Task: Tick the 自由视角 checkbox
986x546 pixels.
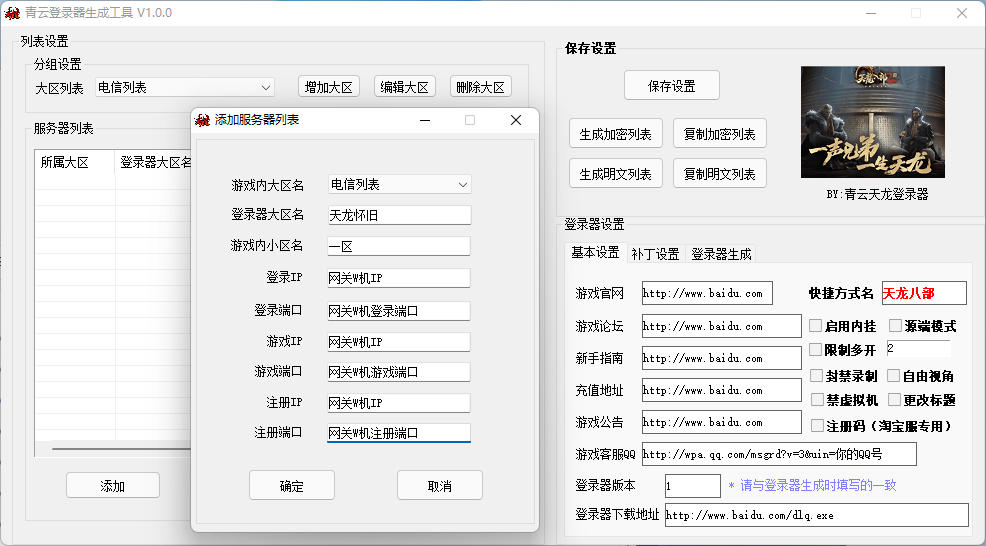Action: tap(895, 376)
